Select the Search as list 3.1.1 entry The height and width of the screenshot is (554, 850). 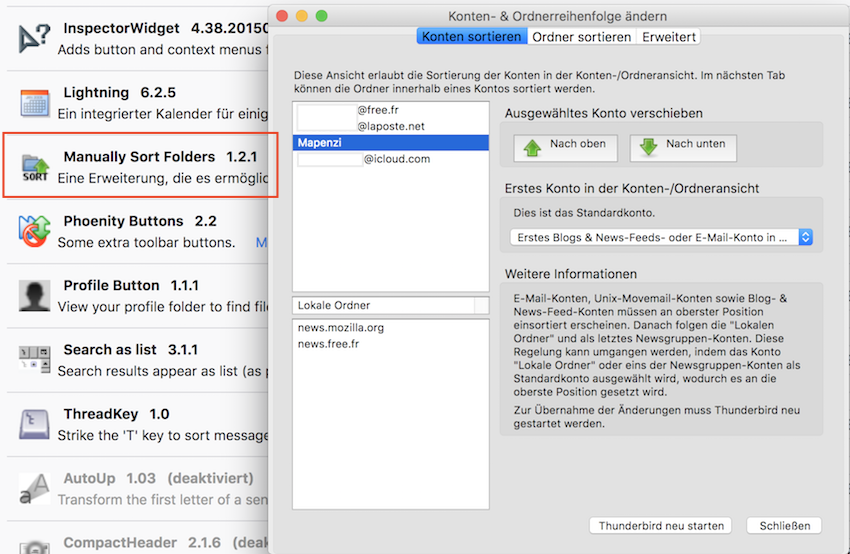tap(138, 360)
